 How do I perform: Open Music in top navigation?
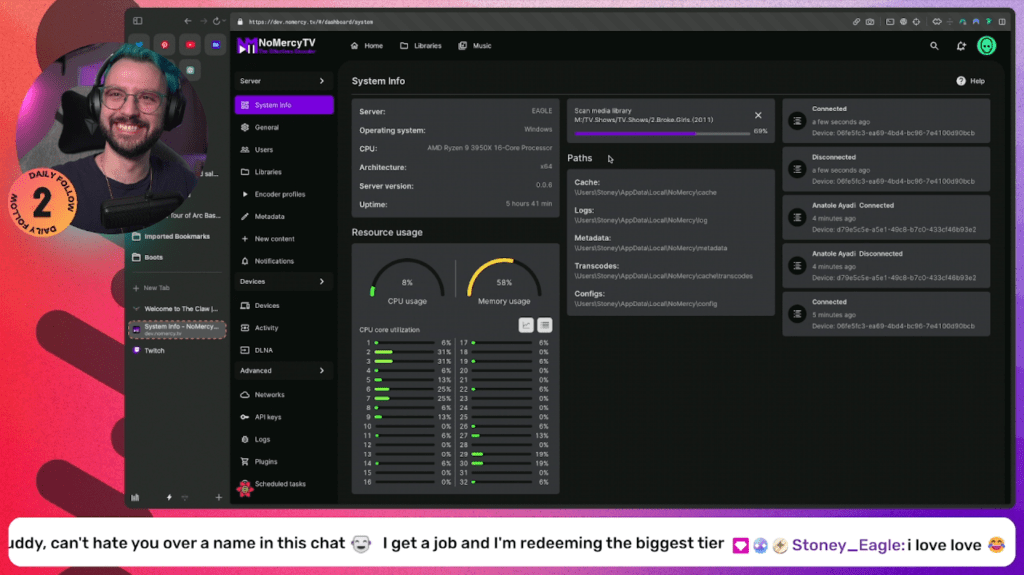click(475, 46)
